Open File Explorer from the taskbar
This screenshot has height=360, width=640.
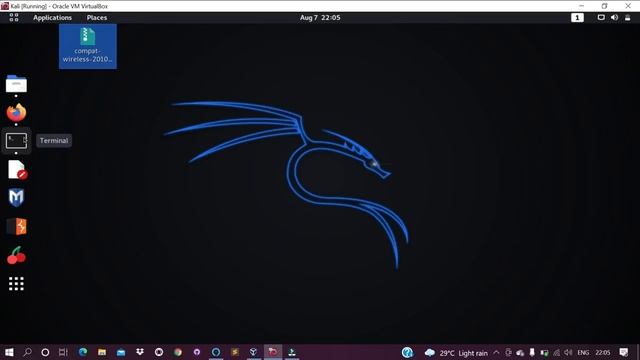click(102, 352)
